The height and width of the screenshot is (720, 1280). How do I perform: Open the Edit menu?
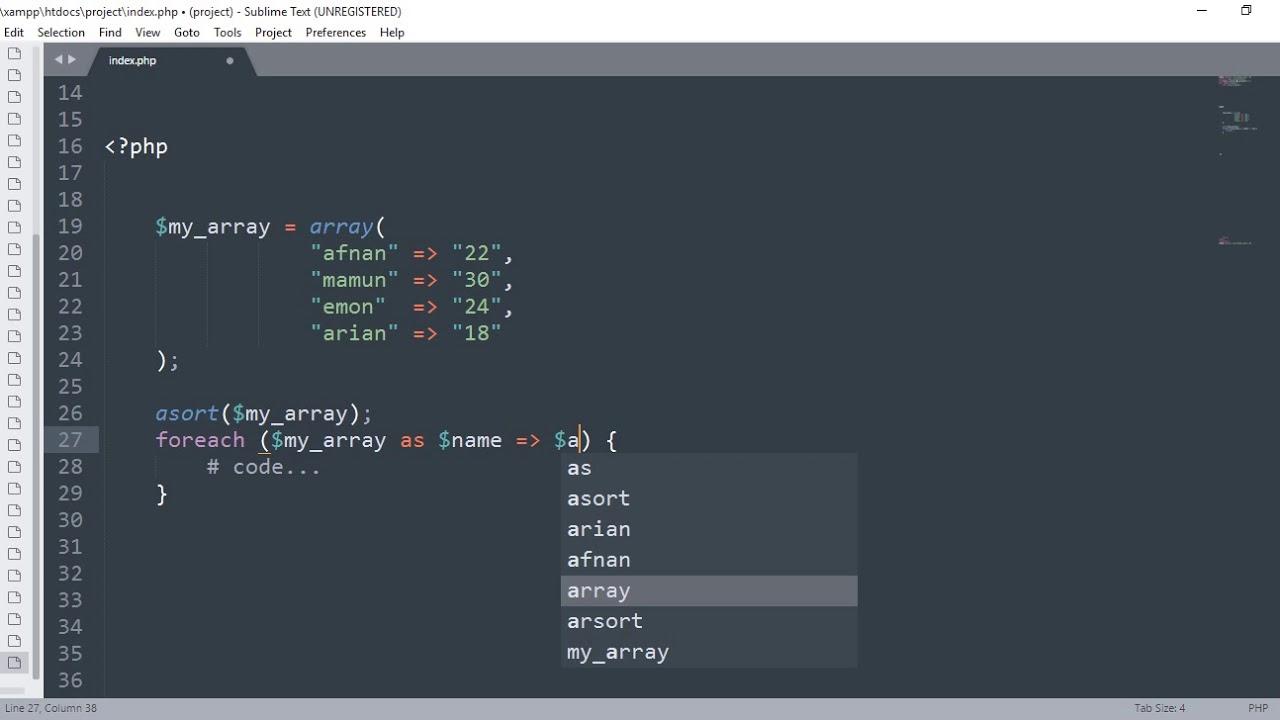pyautogui.click(x=14, y=32)
